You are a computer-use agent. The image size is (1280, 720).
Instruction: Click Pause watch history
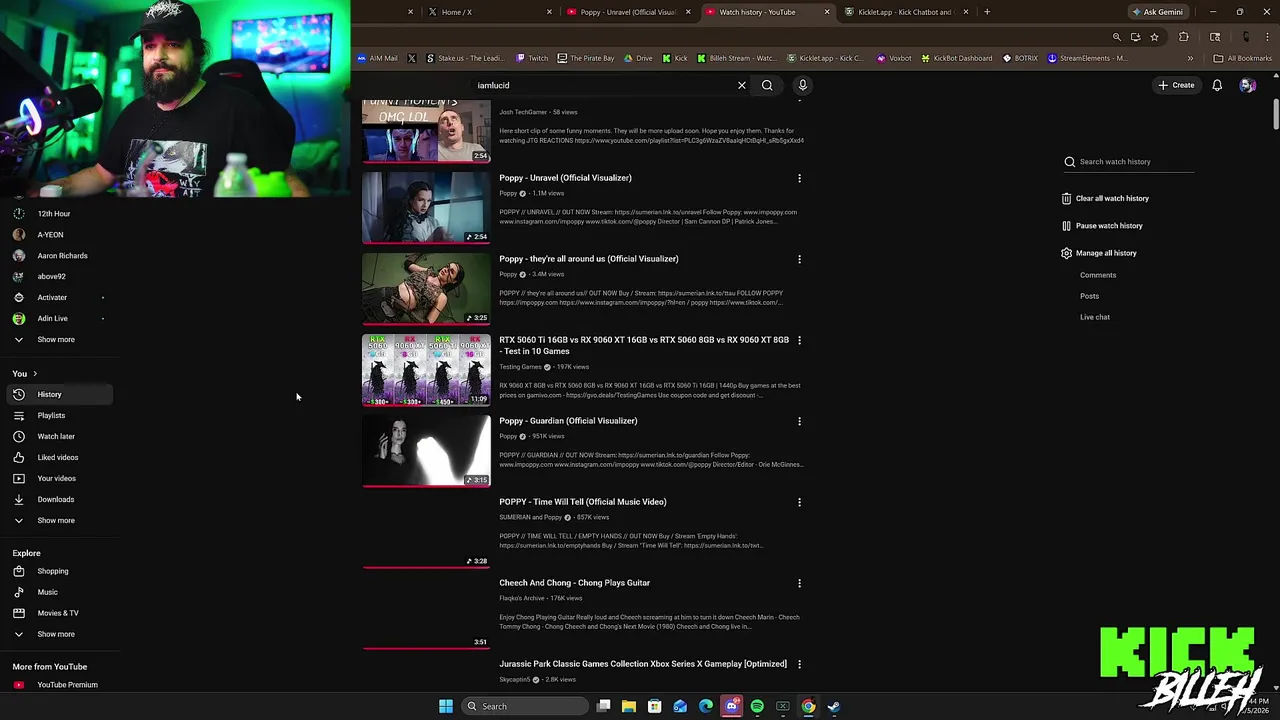(1102, 226)
